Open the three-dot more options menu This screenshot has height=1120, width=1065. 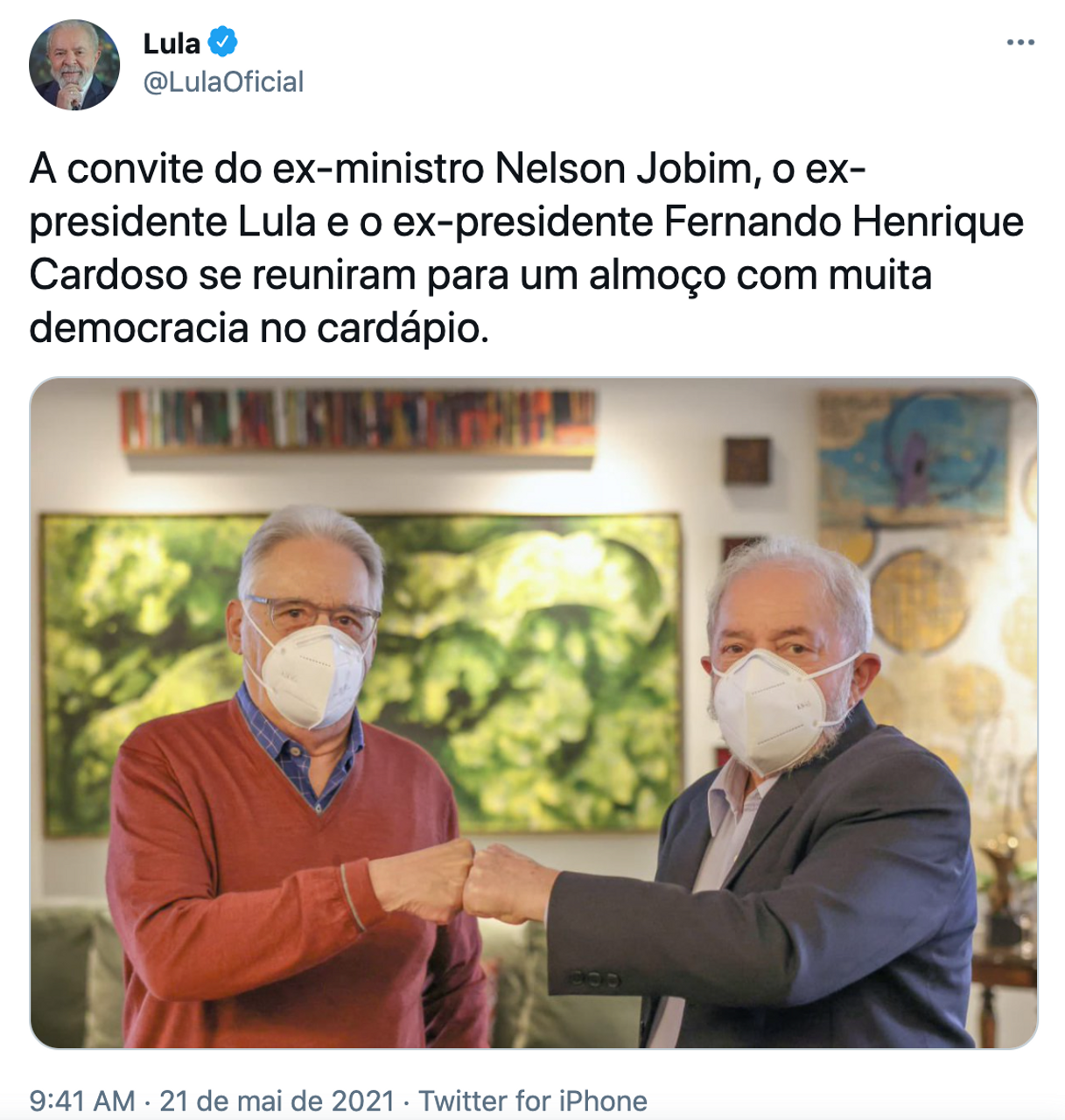coord(1020,43)
